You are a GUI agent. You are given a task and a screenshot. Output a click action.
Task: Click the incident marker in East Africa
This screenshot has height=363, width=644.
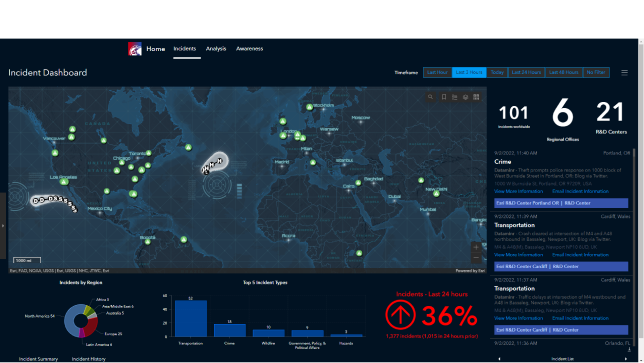tap(359, 253)
